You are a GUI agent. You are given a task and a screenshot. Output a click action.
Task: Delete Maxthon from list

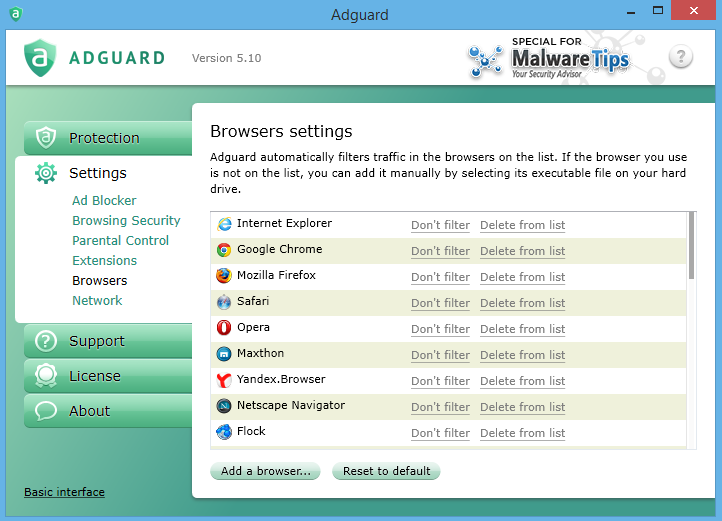click(x=523, y=355)
